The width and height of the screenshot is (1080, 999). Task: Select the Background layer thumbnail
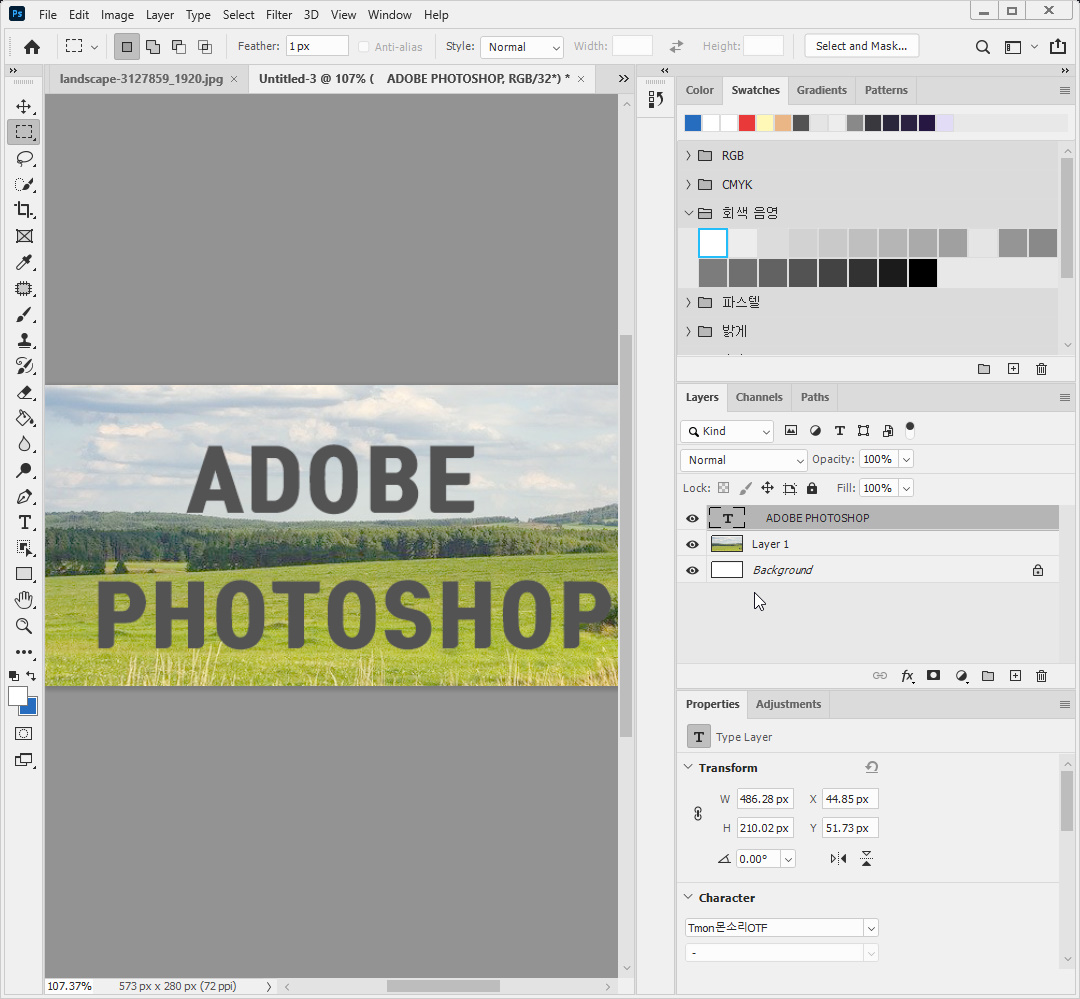point(726,570)
